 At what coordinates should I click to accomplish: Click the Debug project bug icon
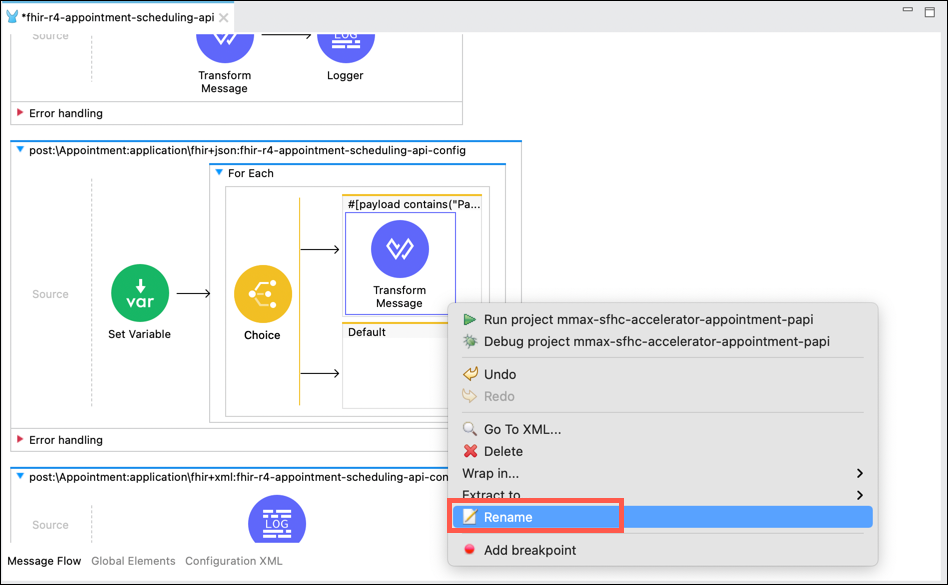[470, 341]
